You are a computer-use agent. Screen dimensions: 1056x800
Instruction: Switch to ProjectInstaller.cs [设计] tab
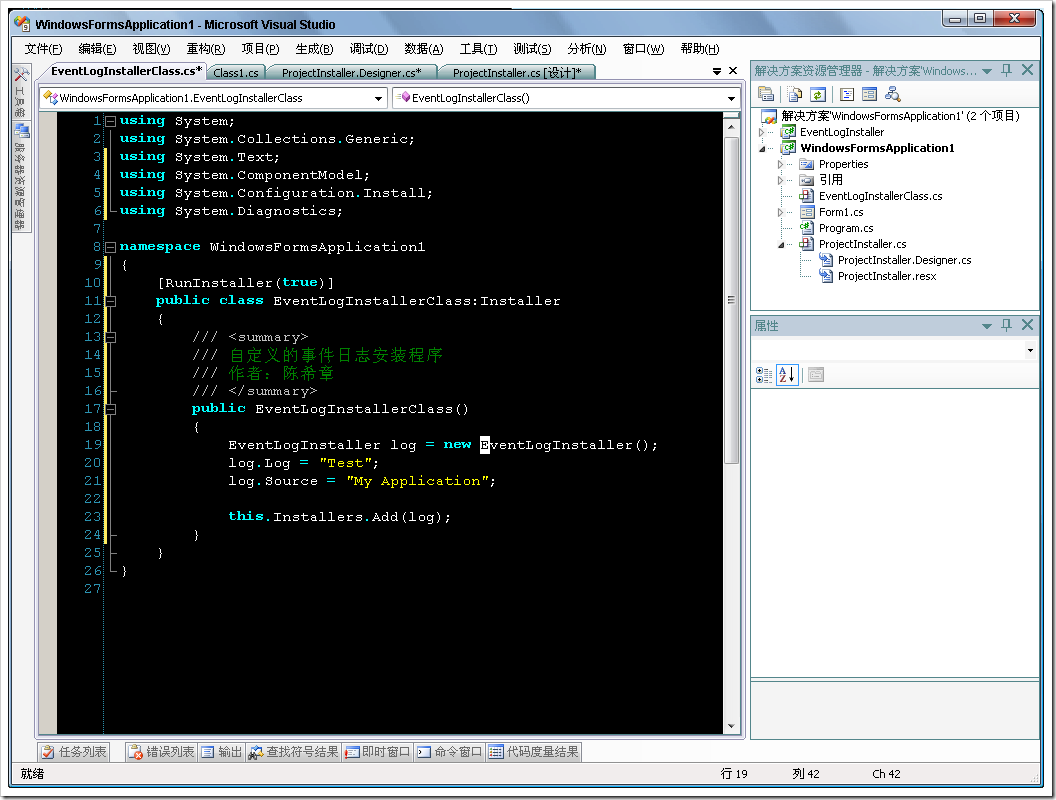[517, 73]
